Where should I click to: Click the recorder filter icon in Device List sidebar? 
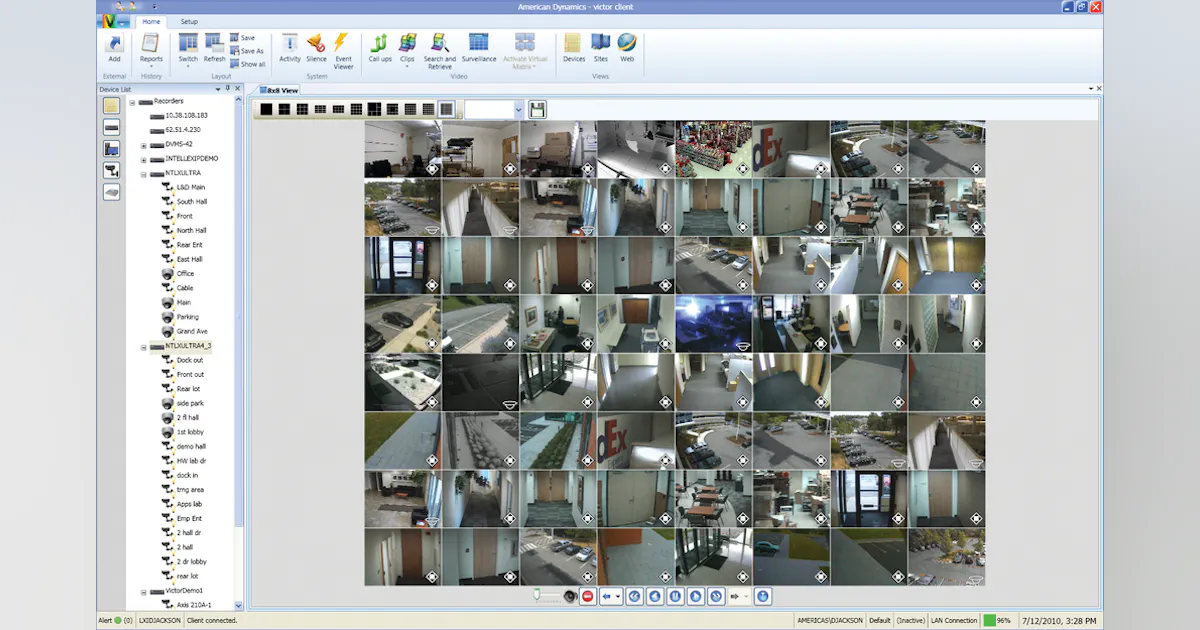pos(111,127)
